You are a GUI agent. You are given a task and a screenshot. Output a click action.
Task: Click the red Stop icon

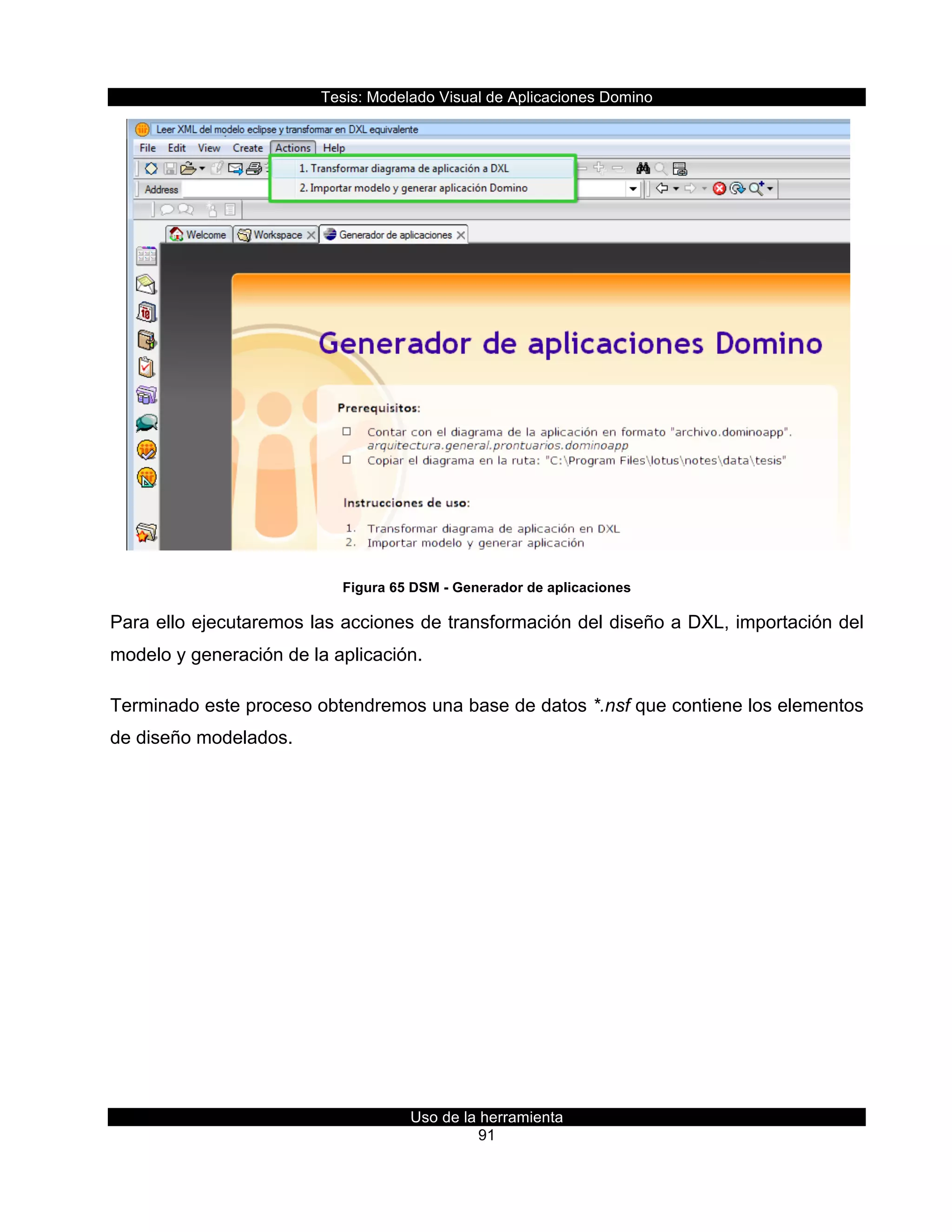click(x=719, y=188)
